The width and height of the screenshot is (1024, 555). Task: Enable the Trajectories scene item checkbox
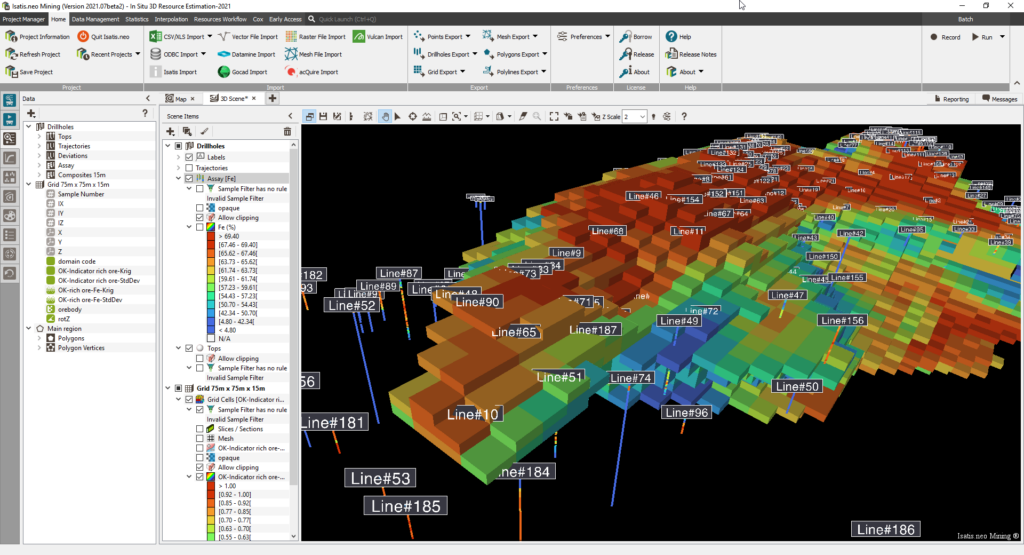(189, 168)
